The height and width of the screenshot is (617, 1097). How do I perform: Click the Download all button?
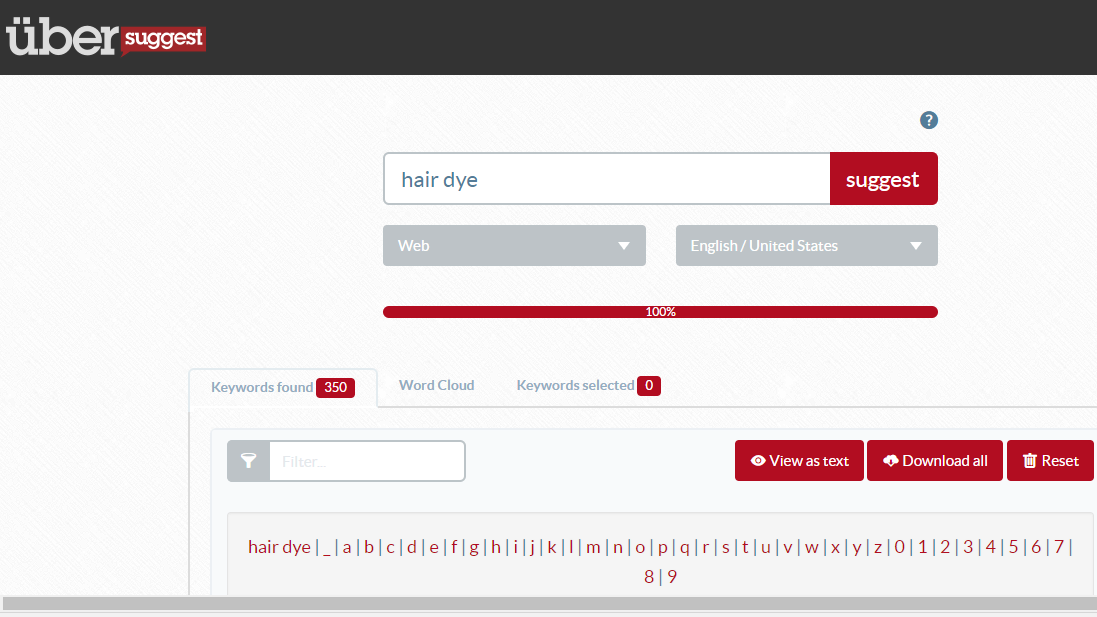tap(934, 461)
